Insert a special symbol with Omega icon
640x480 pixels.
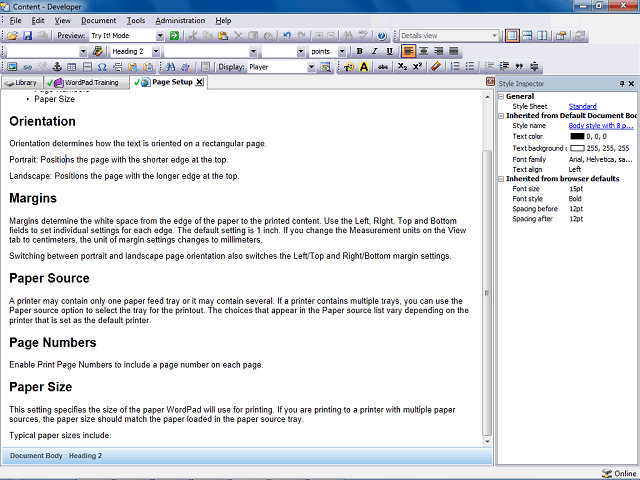(x=102, y=67)
